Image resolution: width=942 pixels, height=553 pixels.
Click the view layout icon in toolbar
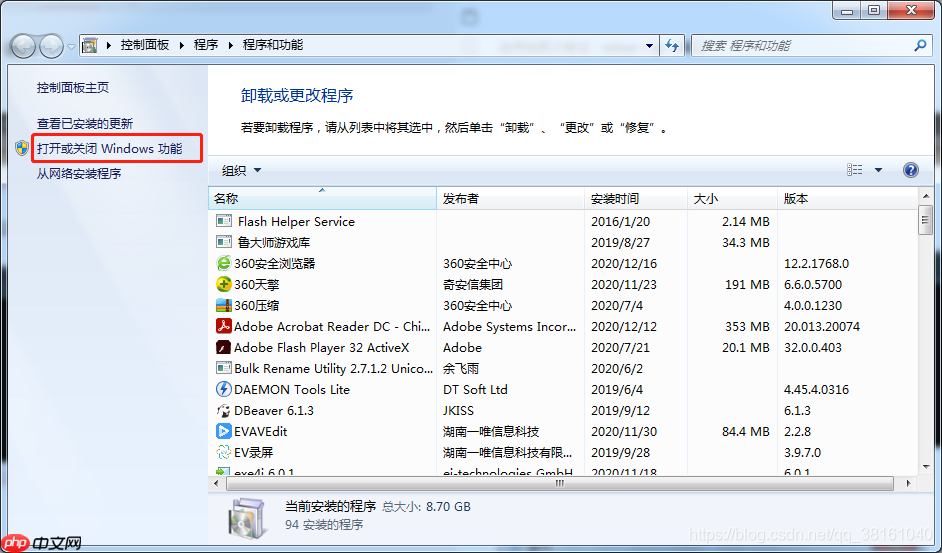pos(854,170)
